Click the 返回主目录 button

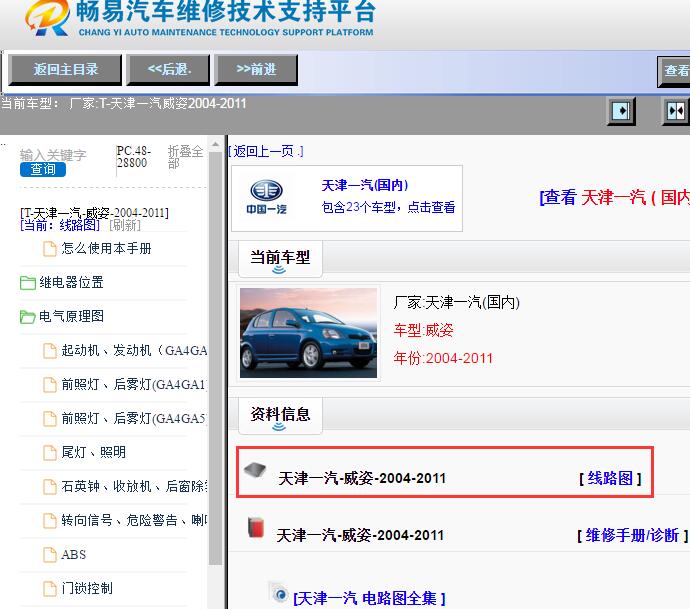point(65,70)
